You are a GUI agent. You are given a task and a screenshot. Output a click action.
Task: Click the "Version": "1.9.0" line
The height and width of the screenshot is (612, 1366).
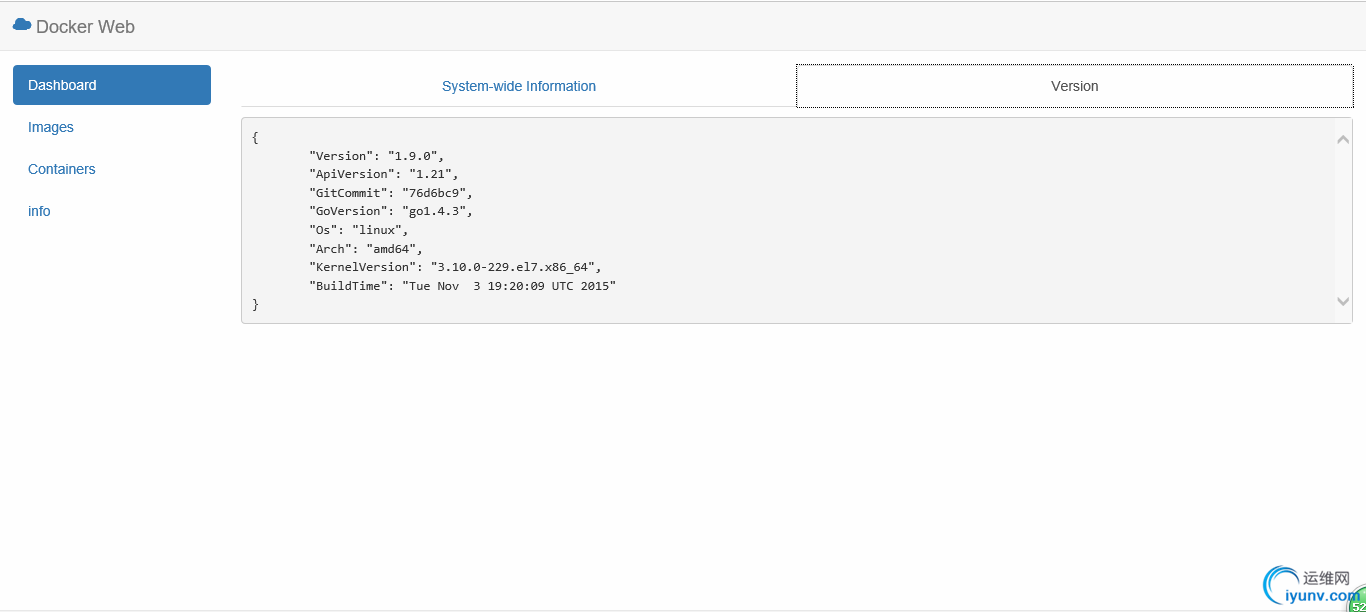pos(376,156)
